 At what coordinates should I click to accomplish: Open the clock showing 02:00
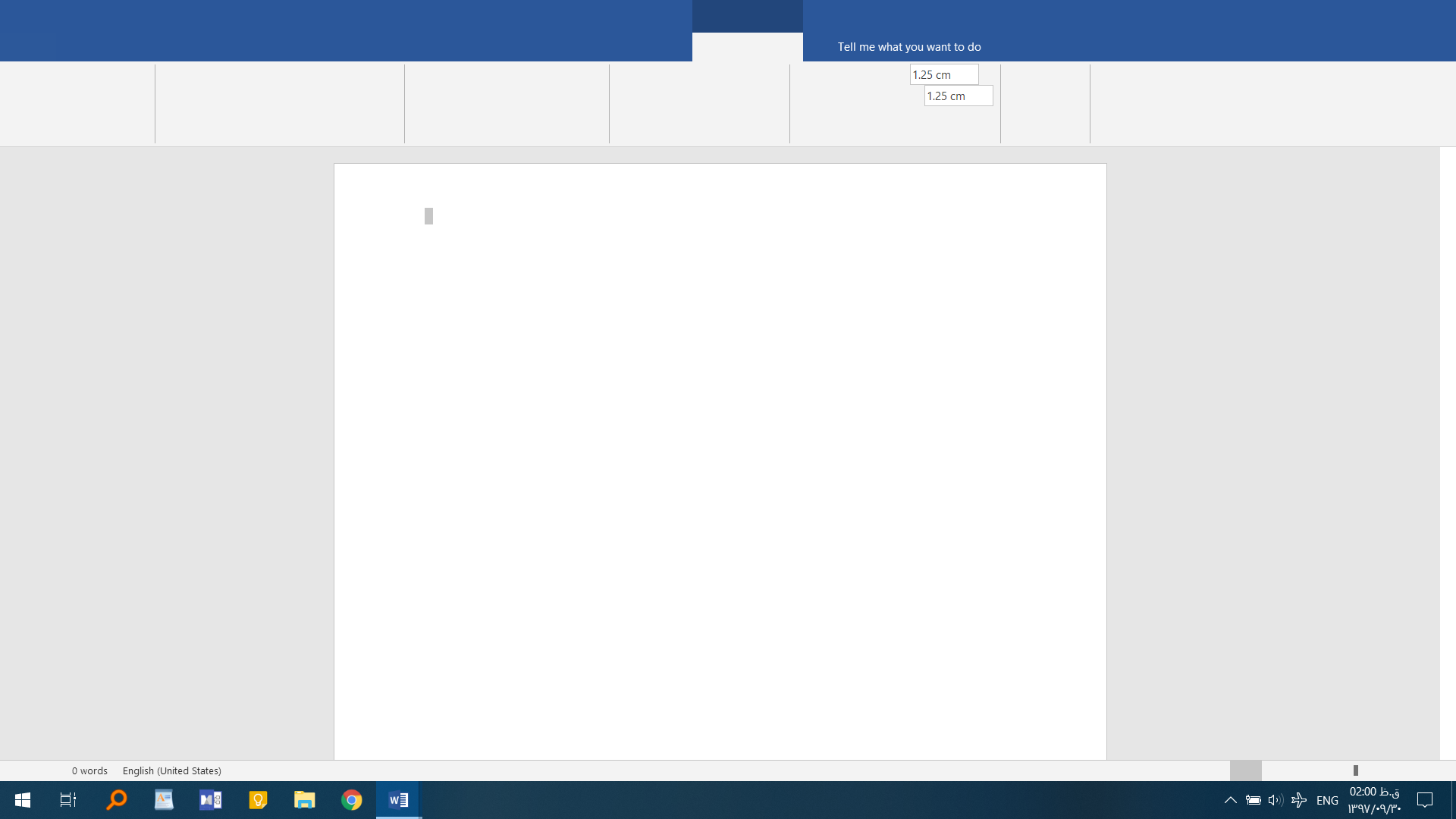coord(1374,800)
